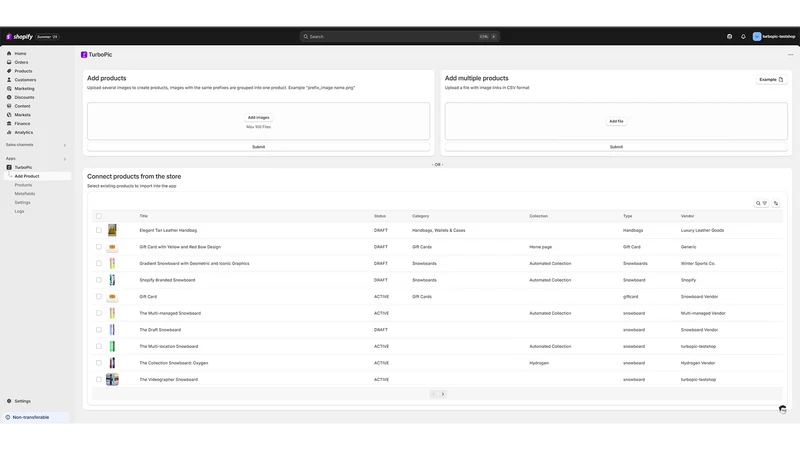Click 'Home page' collection cell

tap(540, 247)
